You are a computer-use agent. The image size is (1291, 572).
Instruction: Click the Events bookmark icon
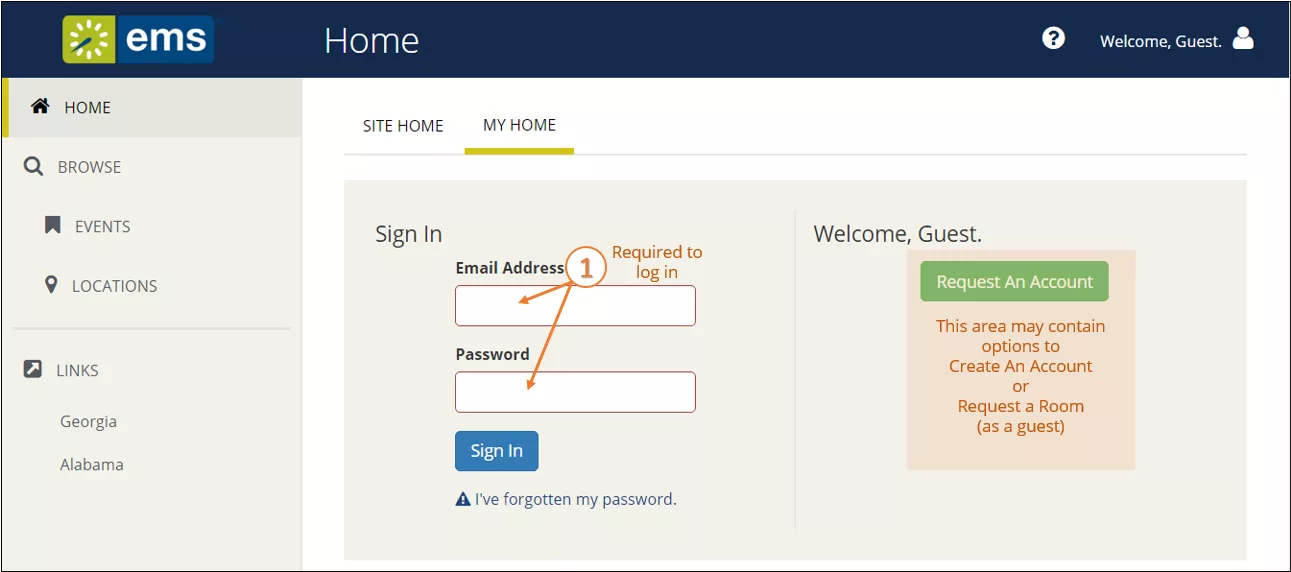53,225
